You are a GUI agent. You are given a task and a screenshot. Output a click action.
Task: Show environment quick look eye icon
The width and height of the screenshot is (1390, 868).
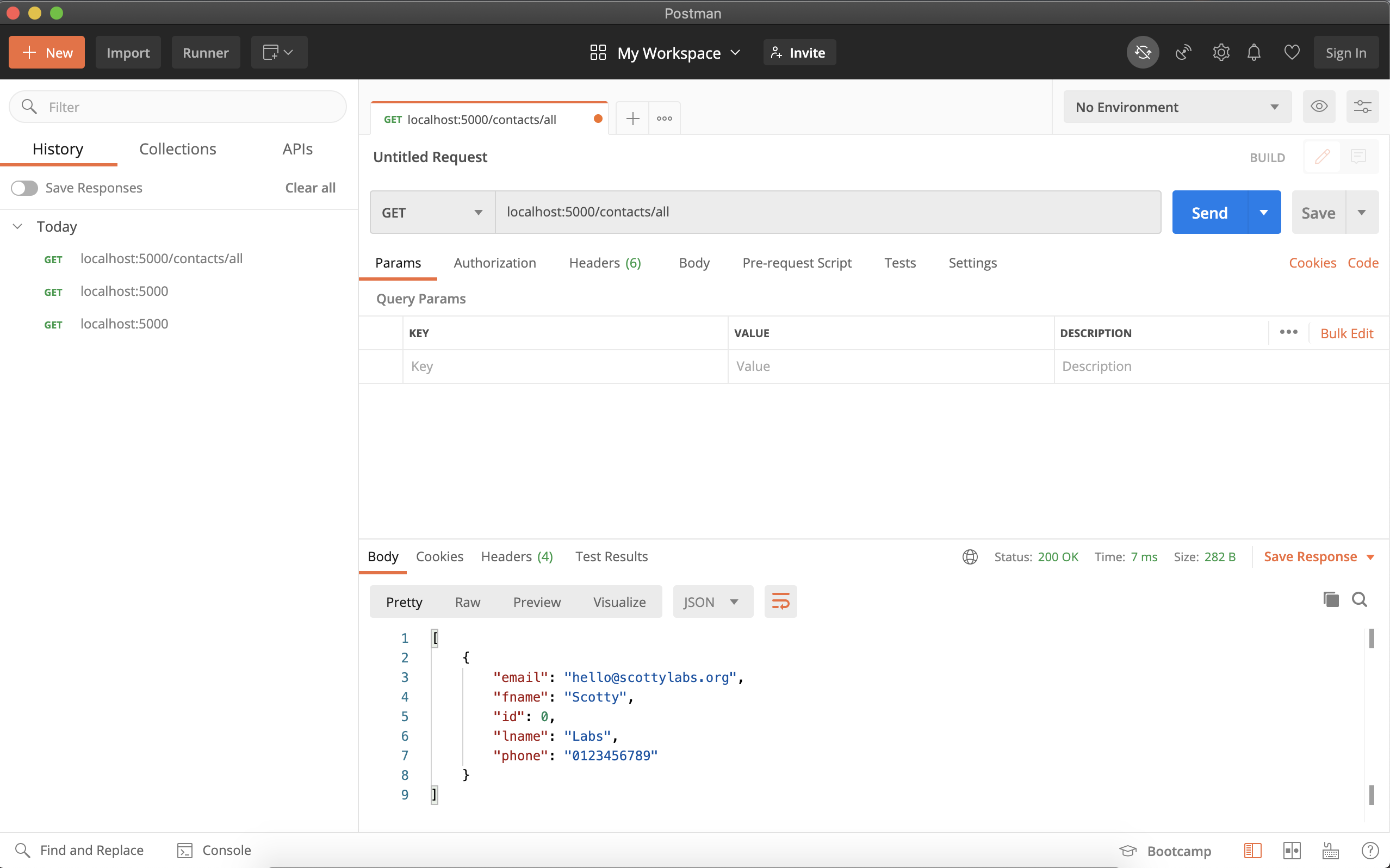tap(1319, 107)
